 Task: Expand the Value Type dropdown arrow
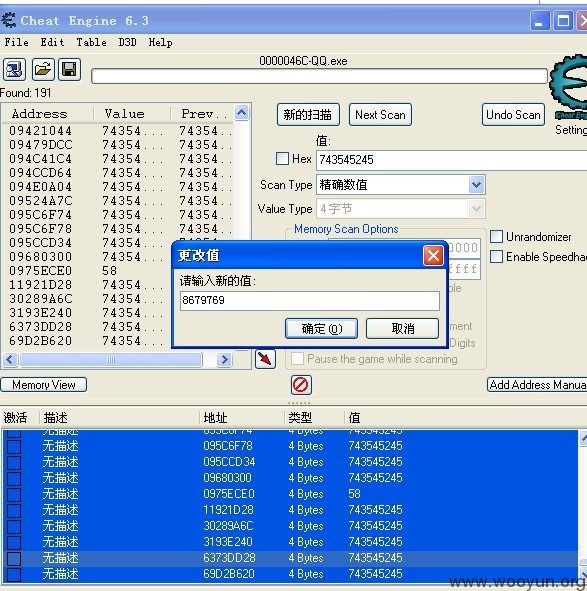pyautogui.click(x=477, y=208)
